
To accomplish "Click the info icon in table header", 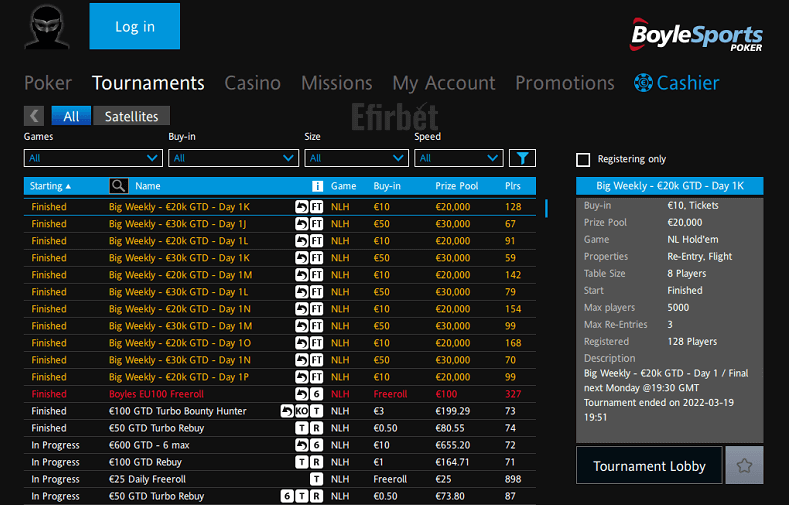I will (x=317, y=186).
